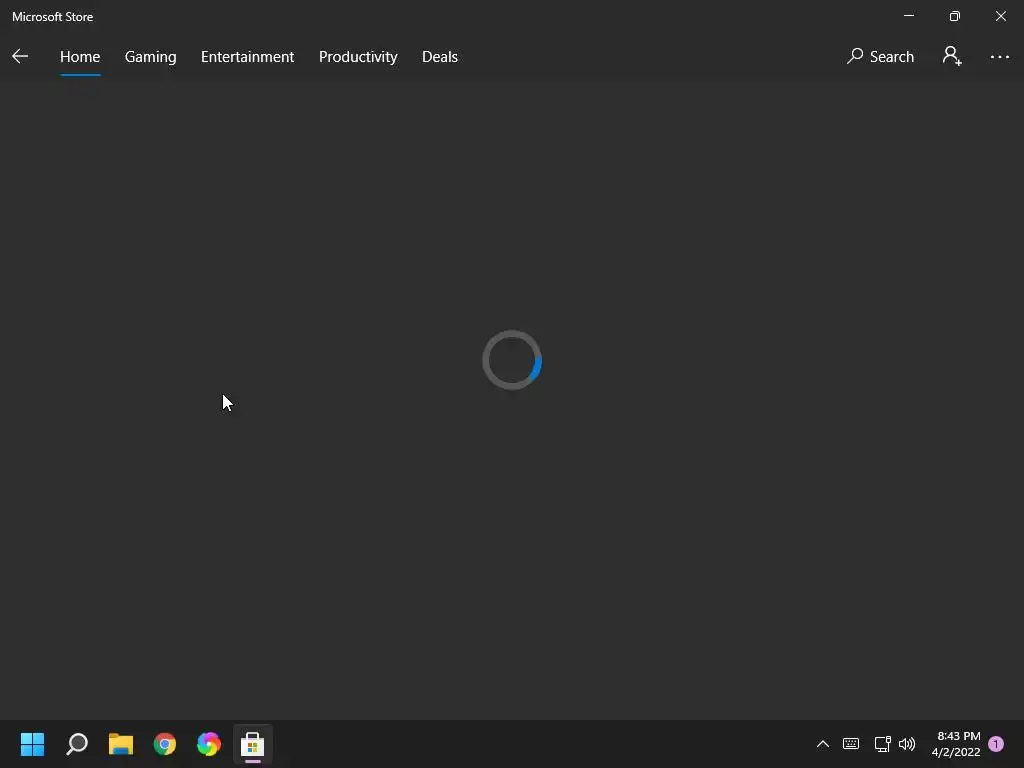Open the notification count badge
The image size is (1024, 768).
tap(996, 744)
